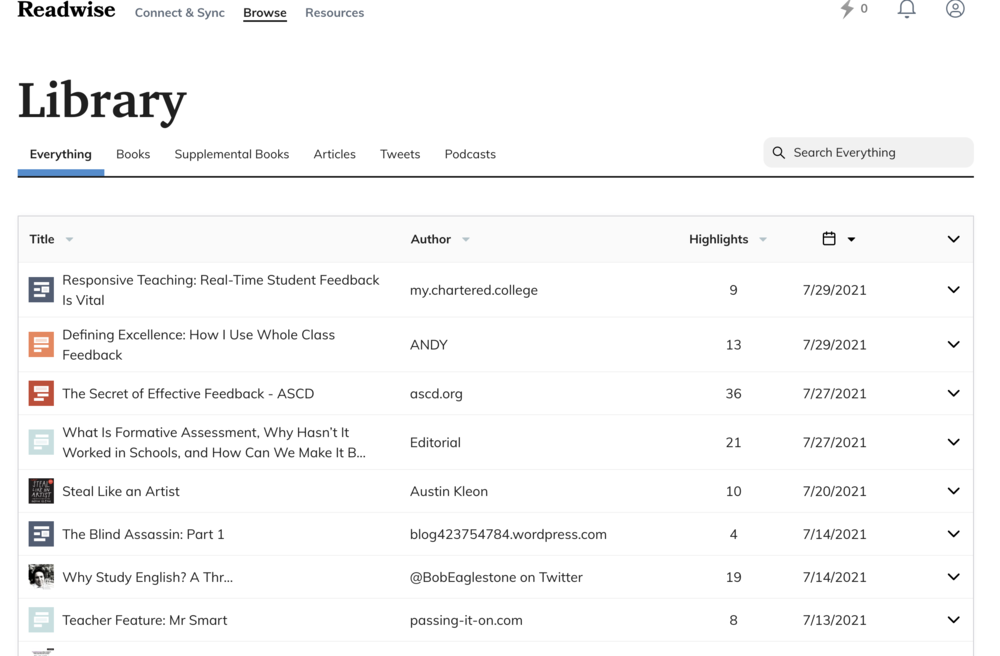Expand Defining Excellence row chevron
Viewport: 1000px width, 656px height.
[x=953, y=344]
